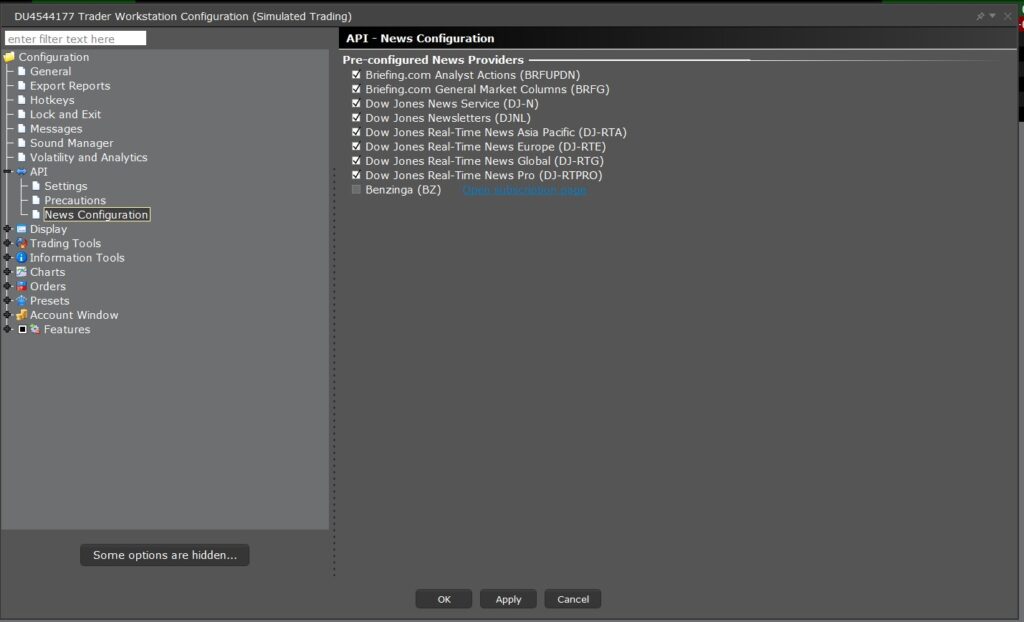Click the Messages page icon
Viewport: 1024px width, 622px height.
22,129
